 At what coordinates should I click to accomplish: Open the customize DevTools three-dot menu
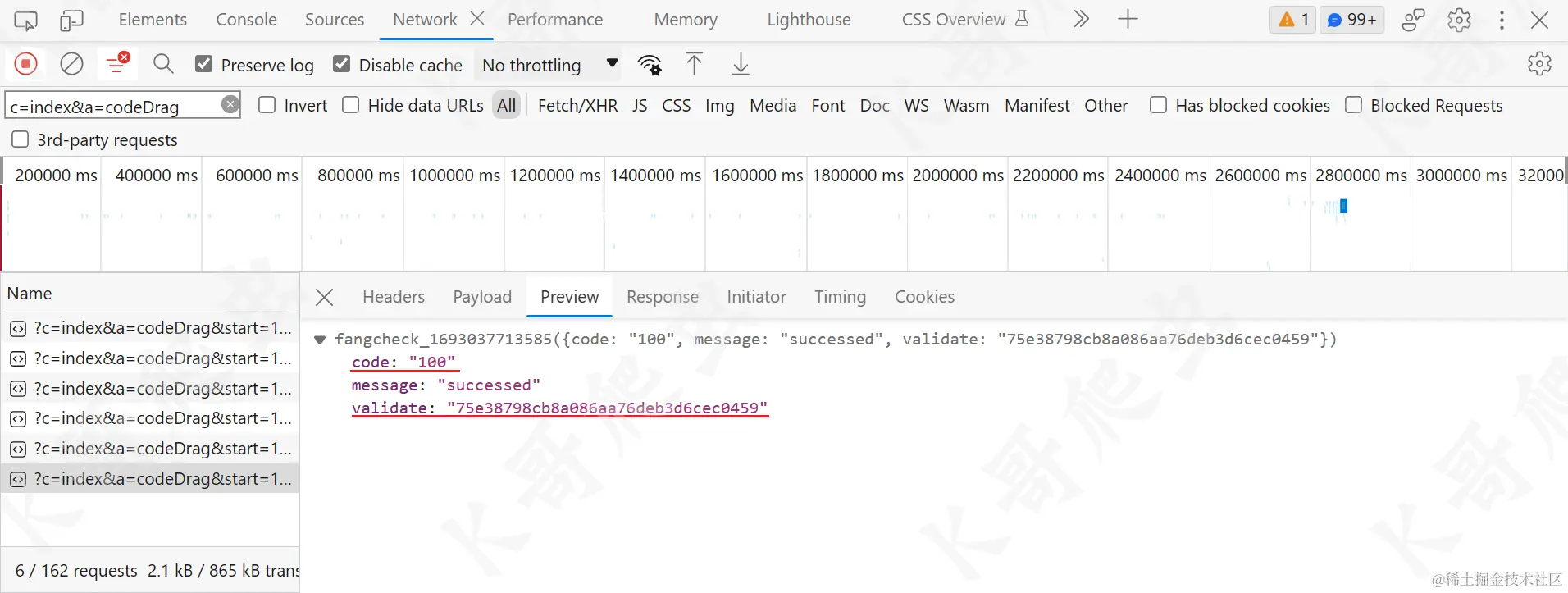tap(1502, 20)
